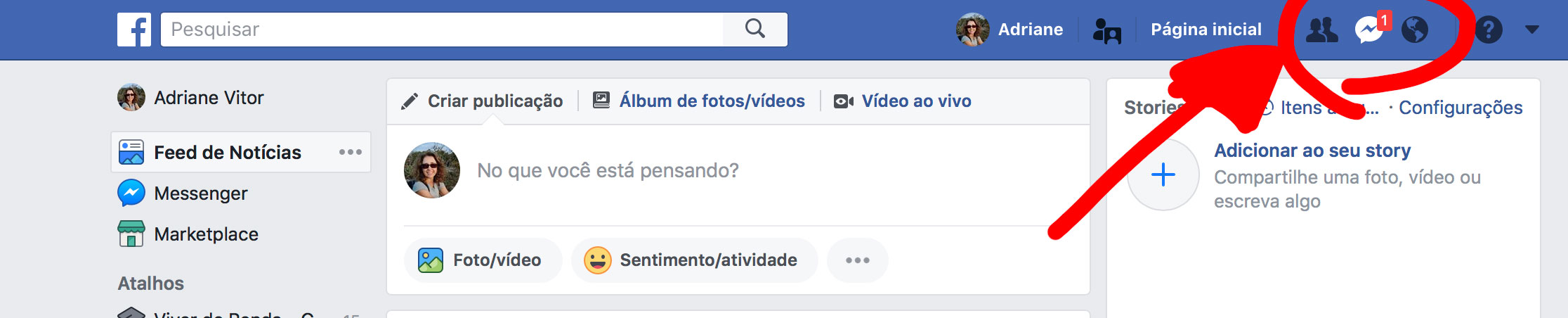Click the Facebook logo icon
The image size is (1568, 318).
point(134,30)
